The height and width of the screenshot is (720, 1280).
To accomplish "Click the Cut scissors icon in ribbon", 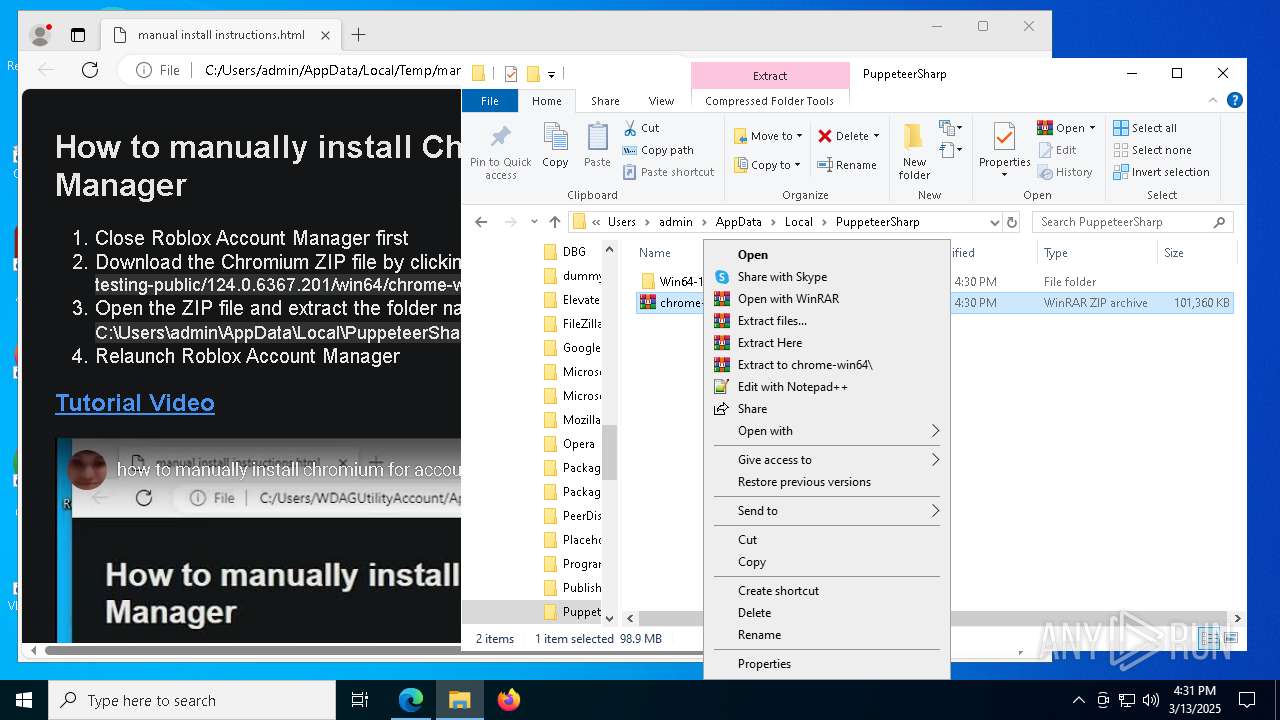I will point(630,128).
